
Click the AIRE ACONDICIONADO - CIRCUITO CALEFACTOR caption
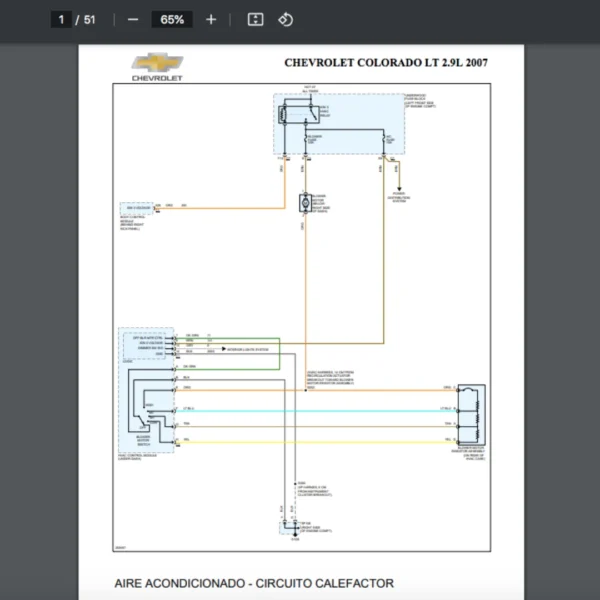254,583
